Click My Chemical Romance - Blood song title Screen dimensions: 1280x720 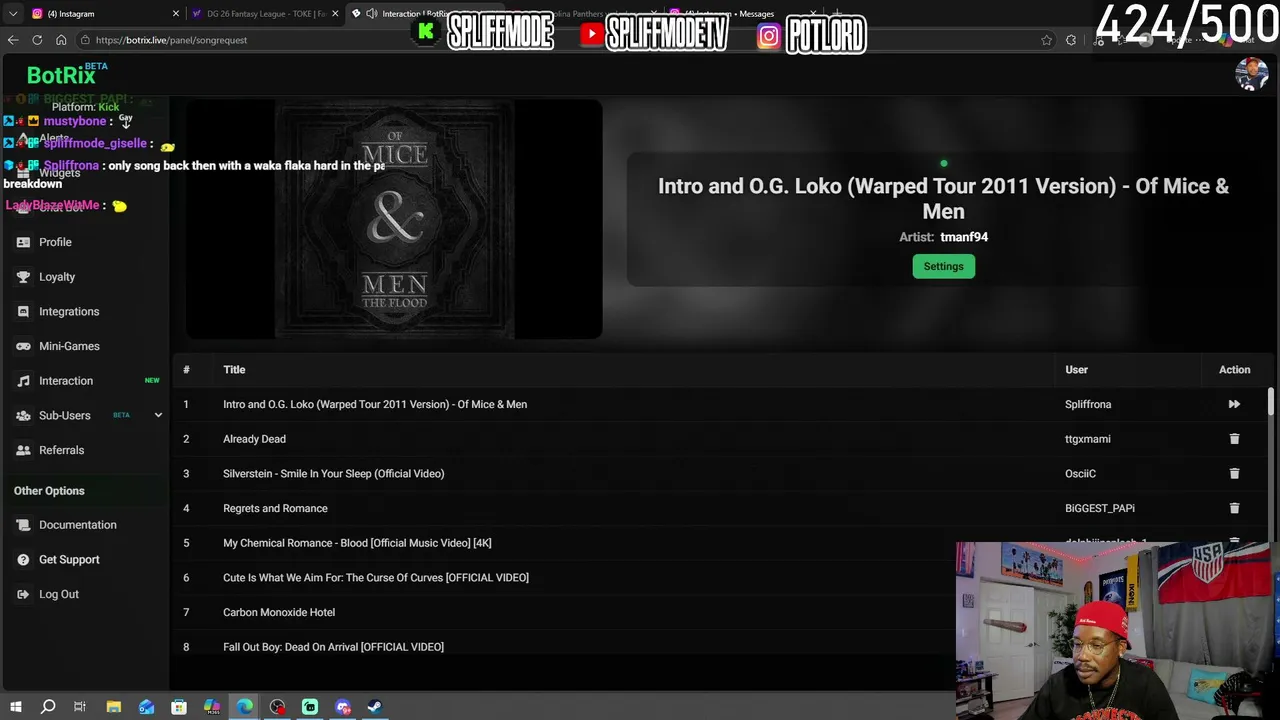(x=357, y=543)
